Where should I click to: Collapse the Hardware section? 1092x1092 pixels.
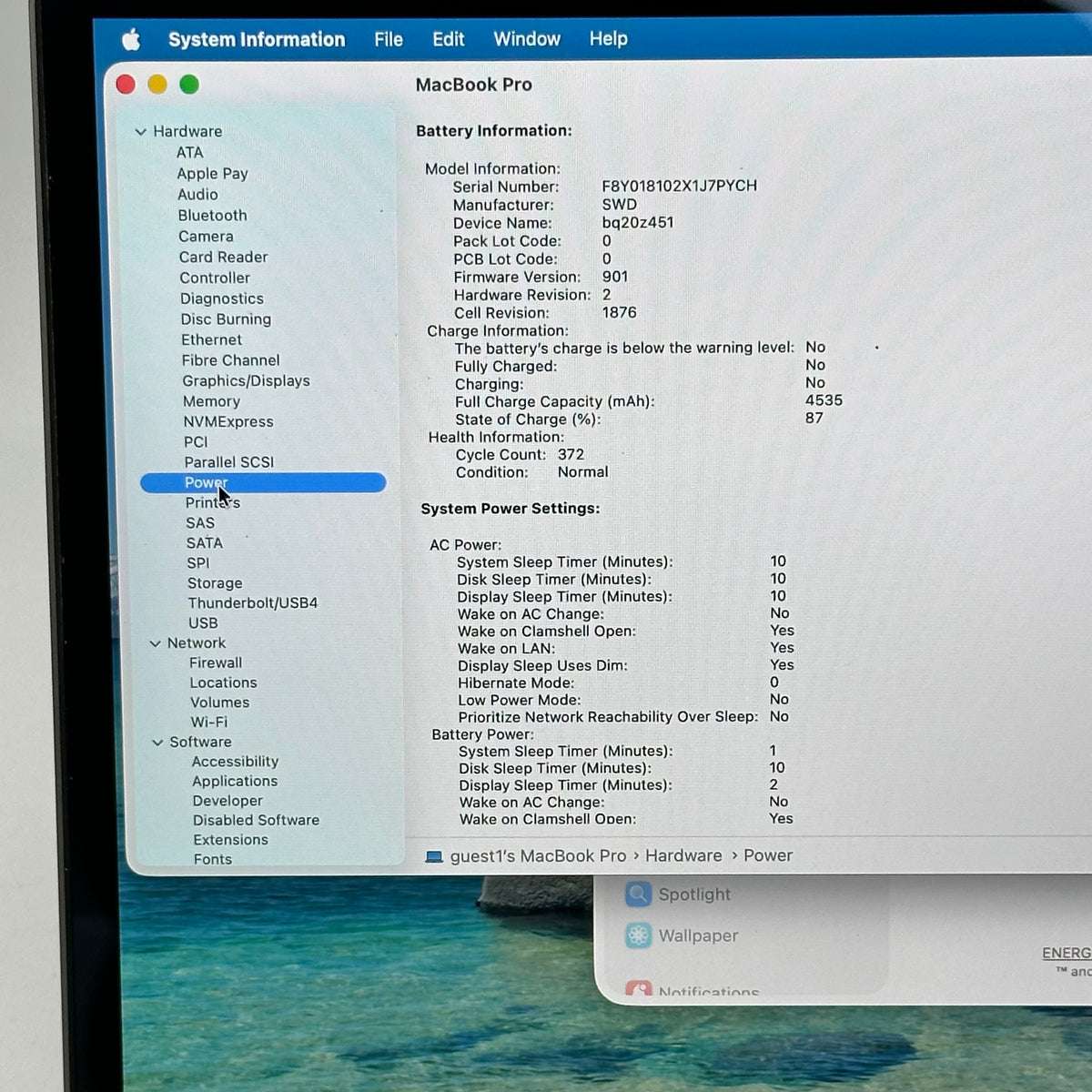click(x=140, y=132)
